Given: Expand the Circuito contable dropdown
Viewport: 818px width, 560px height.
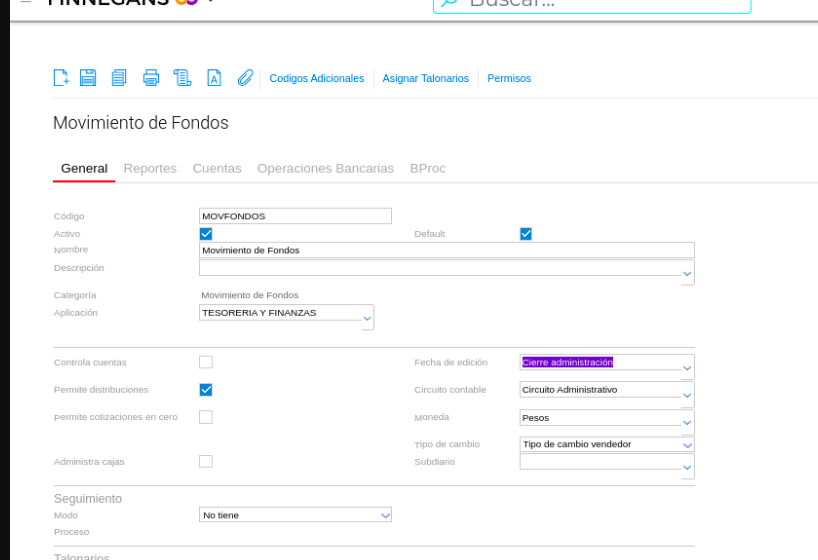Looking at the screenshot, I should 687,395.
